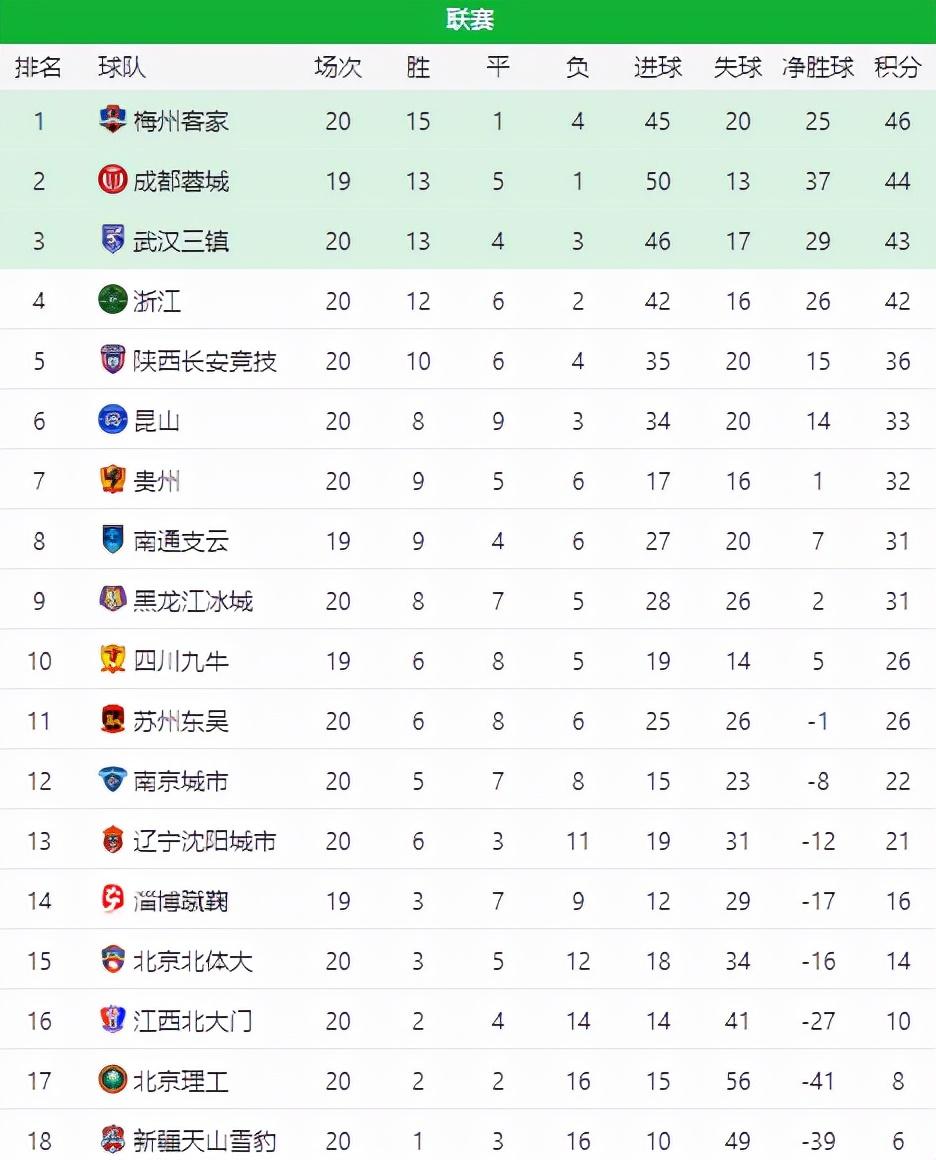
Task: Click the 昆山 blue circular logo
Action: click(x=112, y=419)
